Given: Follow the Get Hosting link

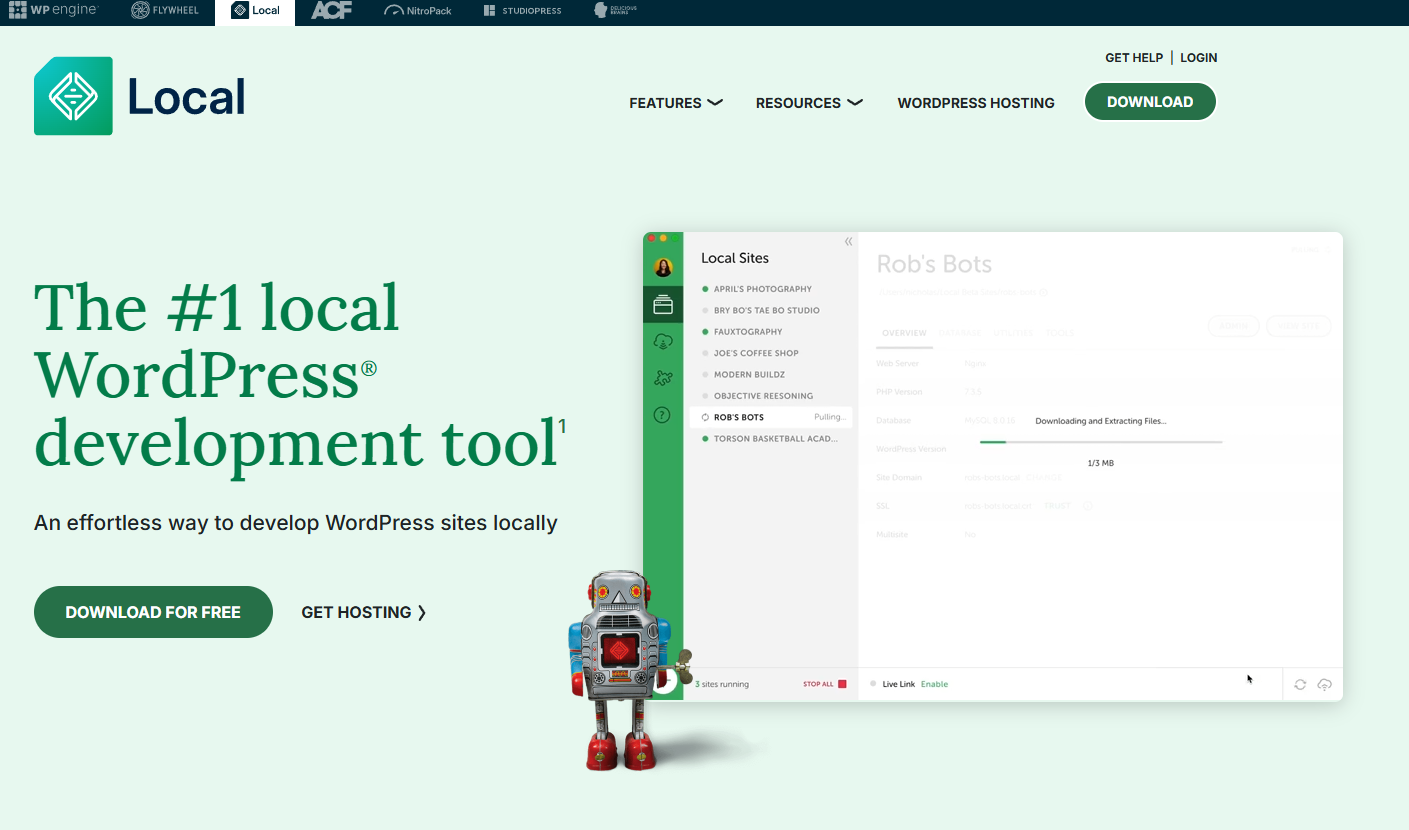Looking at the screenshot, I should pyautogui.click(x=364, y=612).
